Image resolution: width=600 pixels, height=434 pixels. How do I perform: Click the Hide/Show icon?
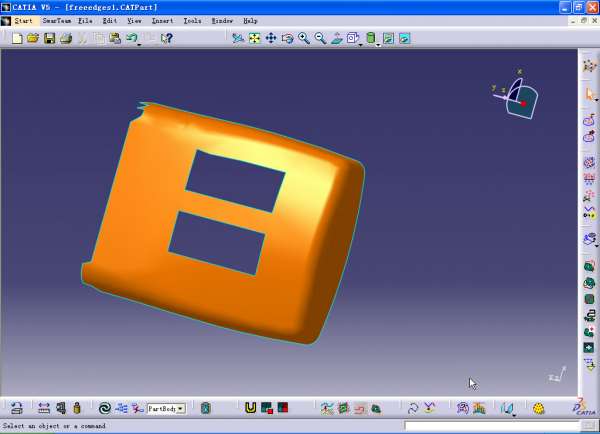[388, 38]
